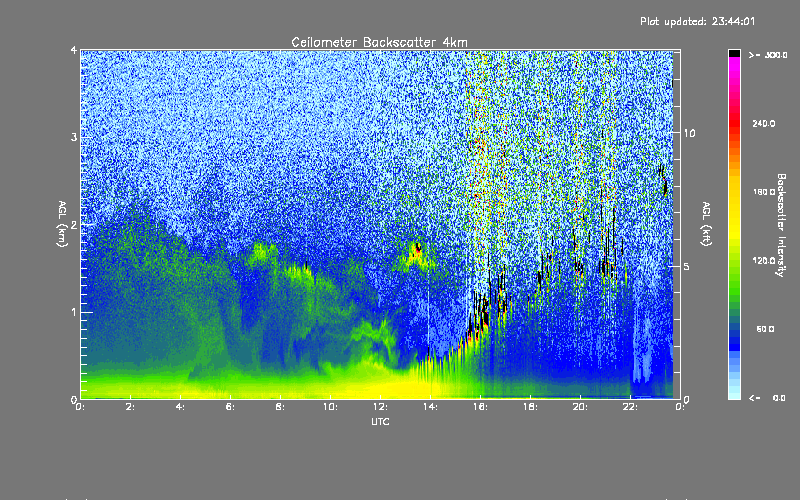Click the colorbar value 240.0
The width and height of the screenshot is (800, 500).
764,124
